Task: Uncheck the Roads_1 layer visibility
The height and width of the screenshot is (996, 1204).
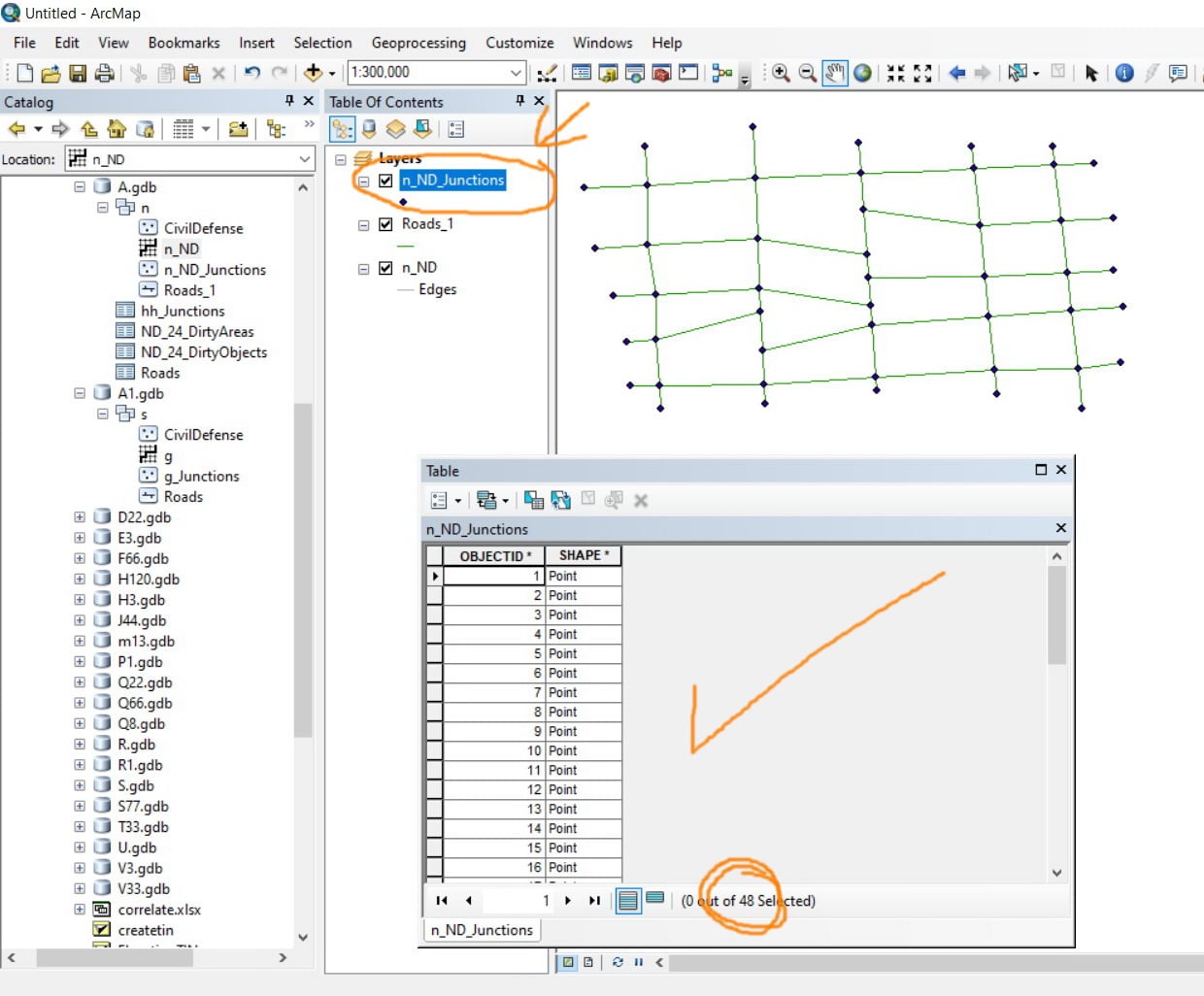Action: pos(385,224)
